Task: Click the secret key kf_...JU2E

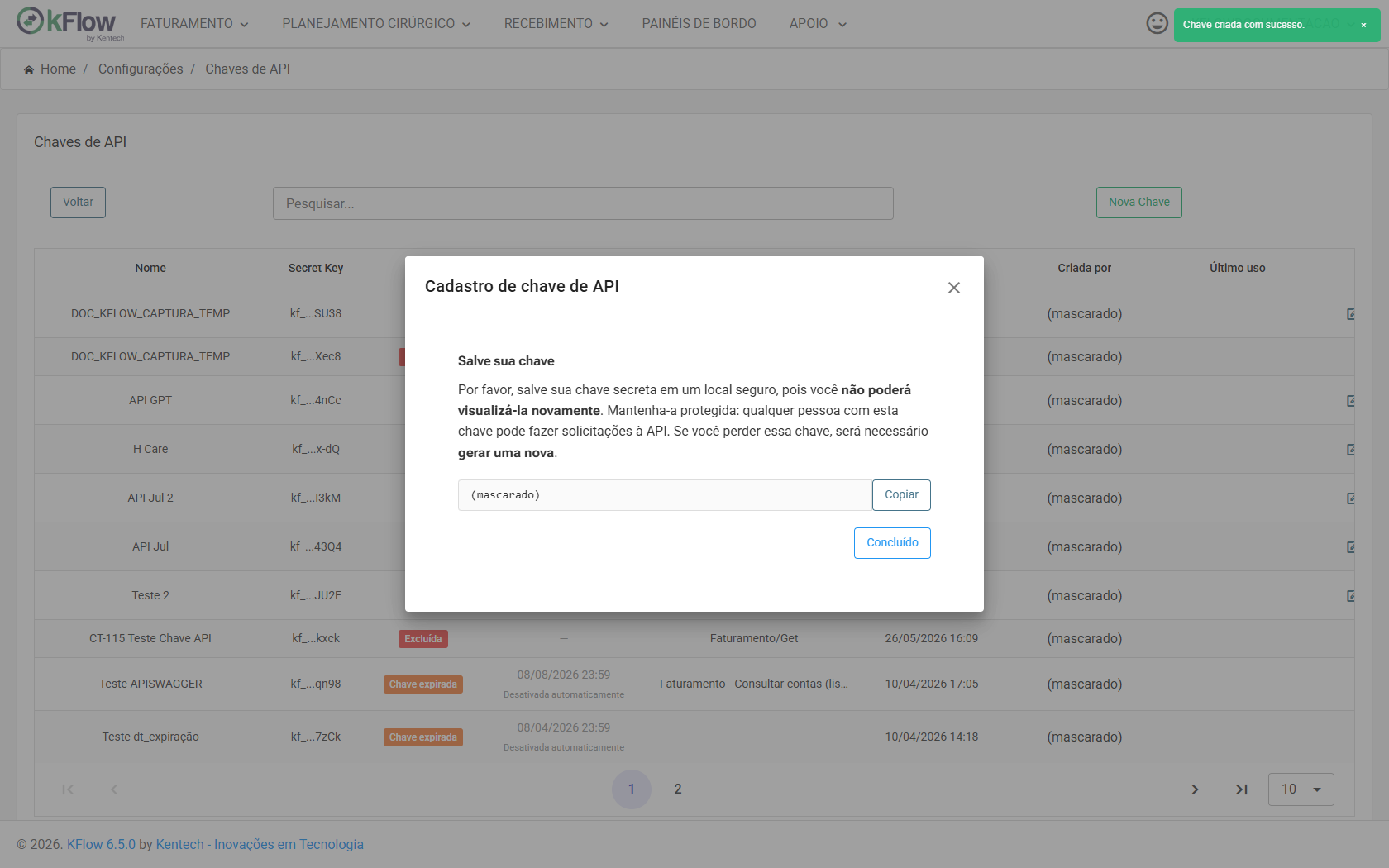Action: (316, 596)
